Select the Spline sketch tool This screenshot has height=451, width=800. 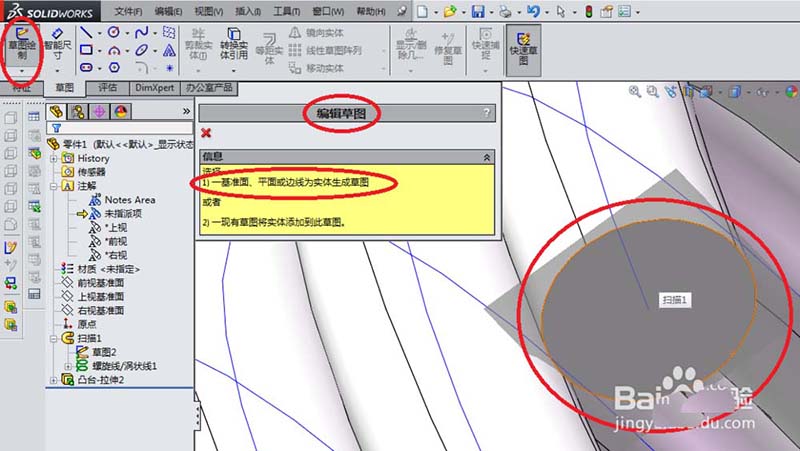coord(141,33)
